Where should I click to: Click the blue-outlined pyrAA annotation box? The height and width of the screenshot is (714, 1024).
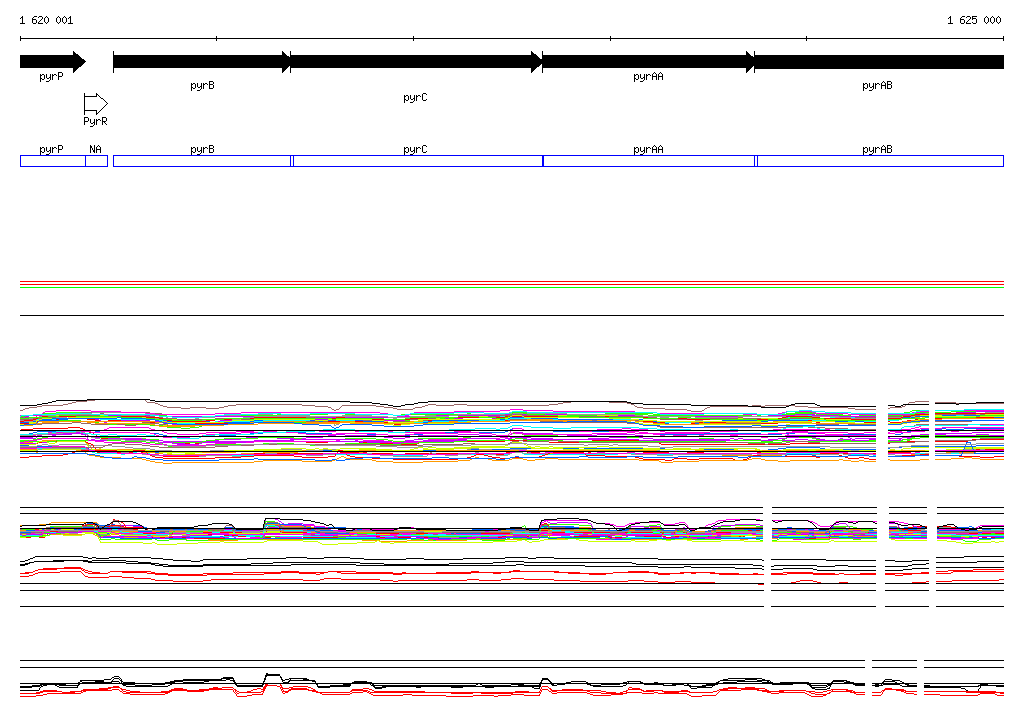coord(648,161)
